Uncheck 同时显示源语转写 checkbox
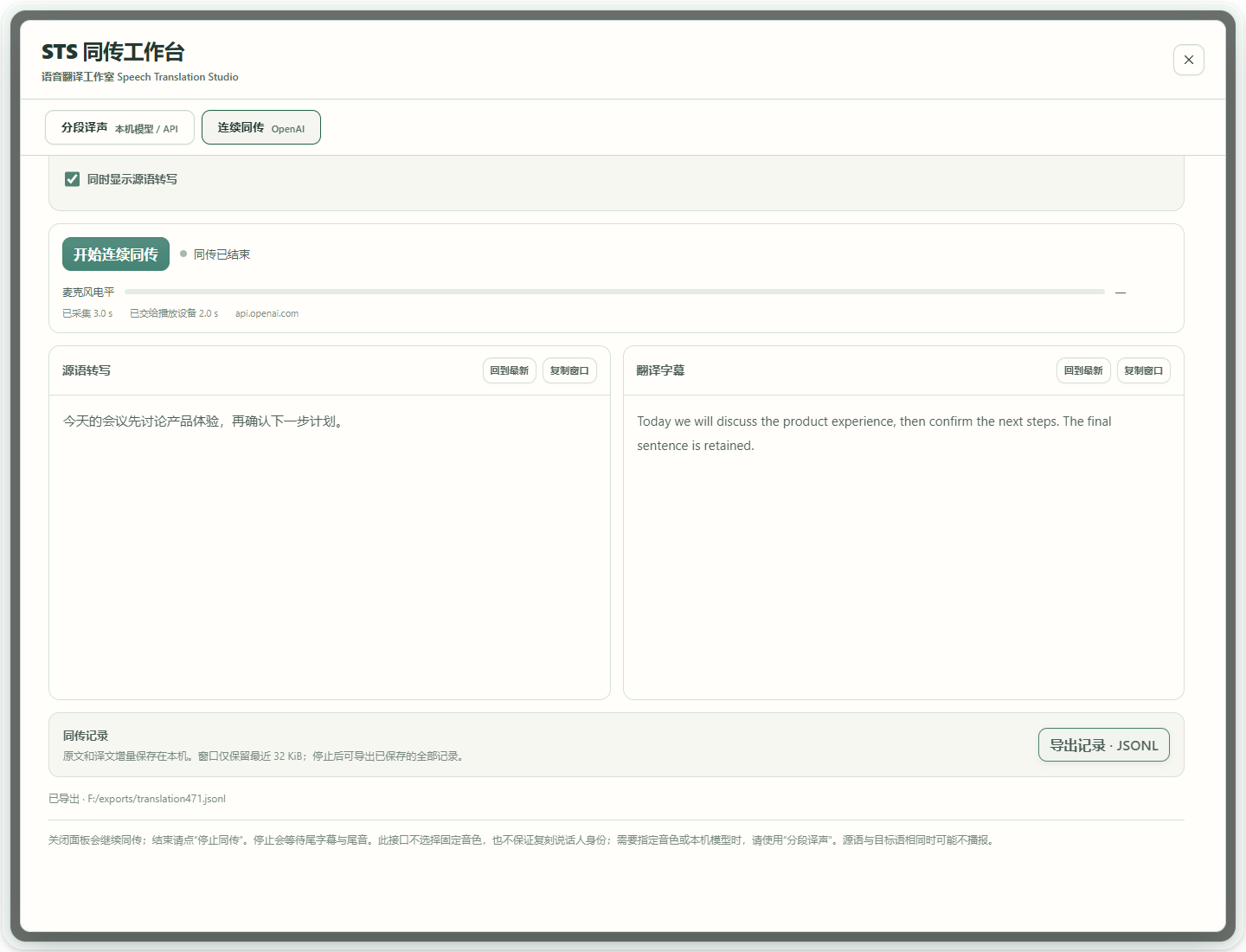Image resolution: width=1246 pixels, height=952 pixels. (x=73, y=179)
